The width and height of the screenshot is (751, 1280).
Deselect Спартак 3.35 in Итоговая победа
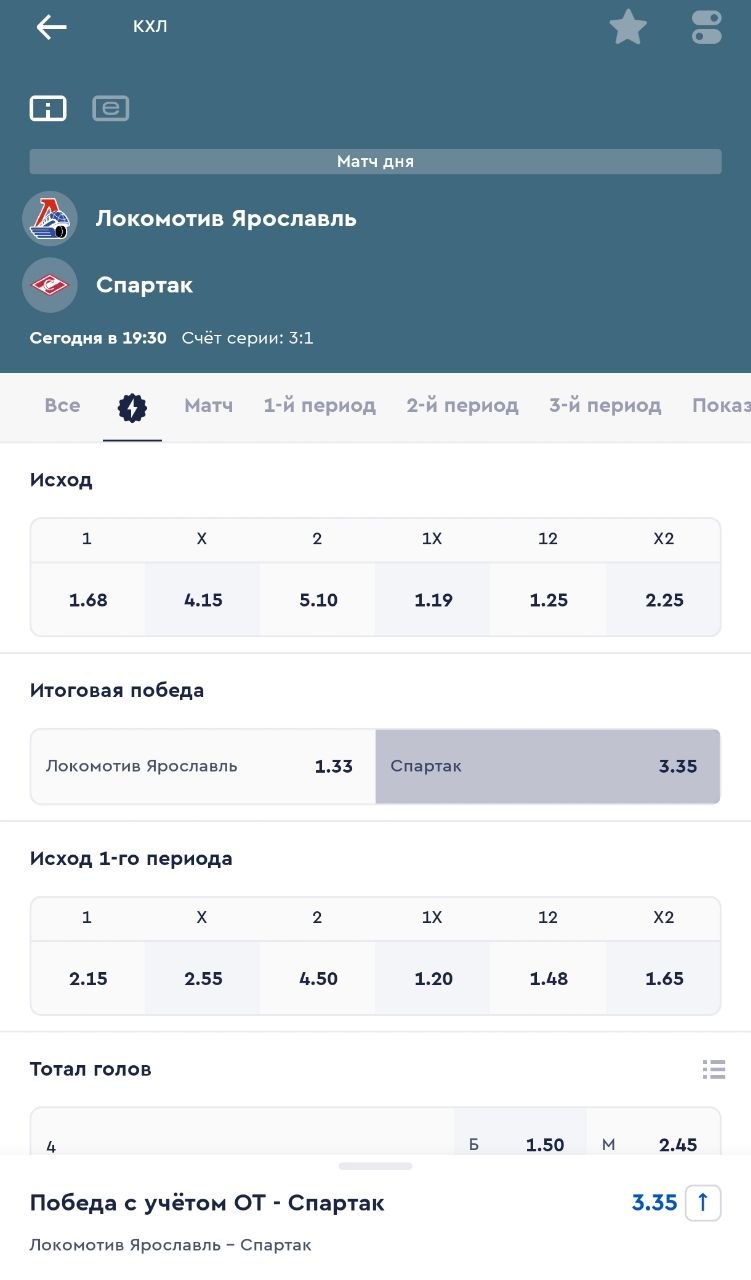tap(547, 767)
